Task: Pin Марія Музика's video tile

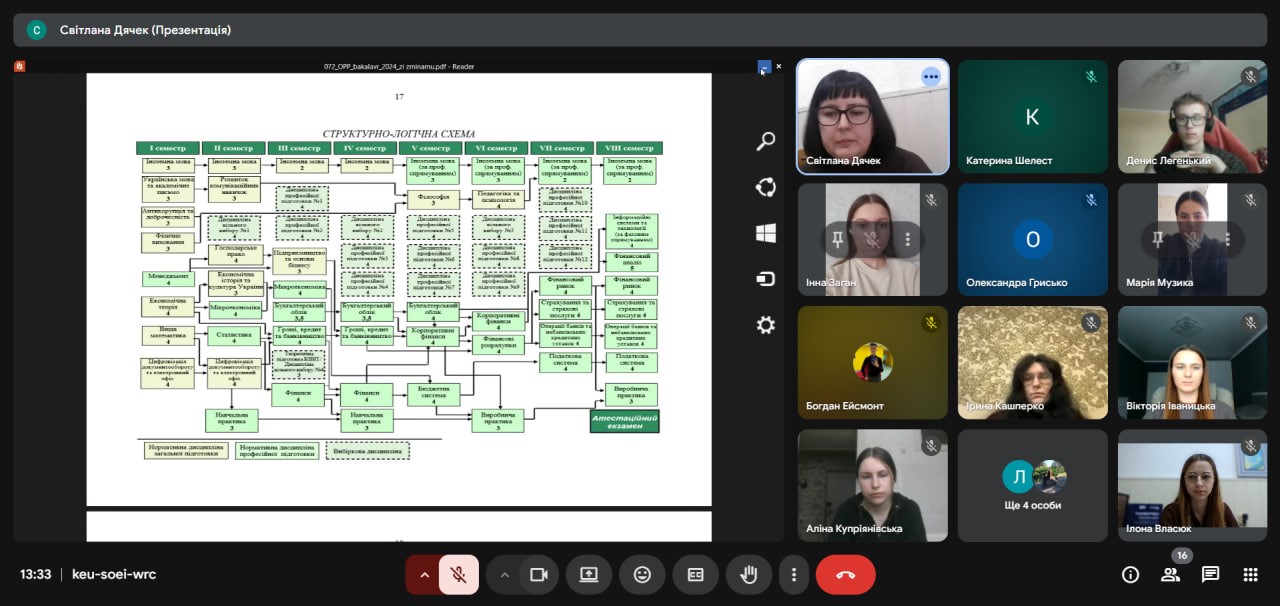Action: (x=1157, y=240)
